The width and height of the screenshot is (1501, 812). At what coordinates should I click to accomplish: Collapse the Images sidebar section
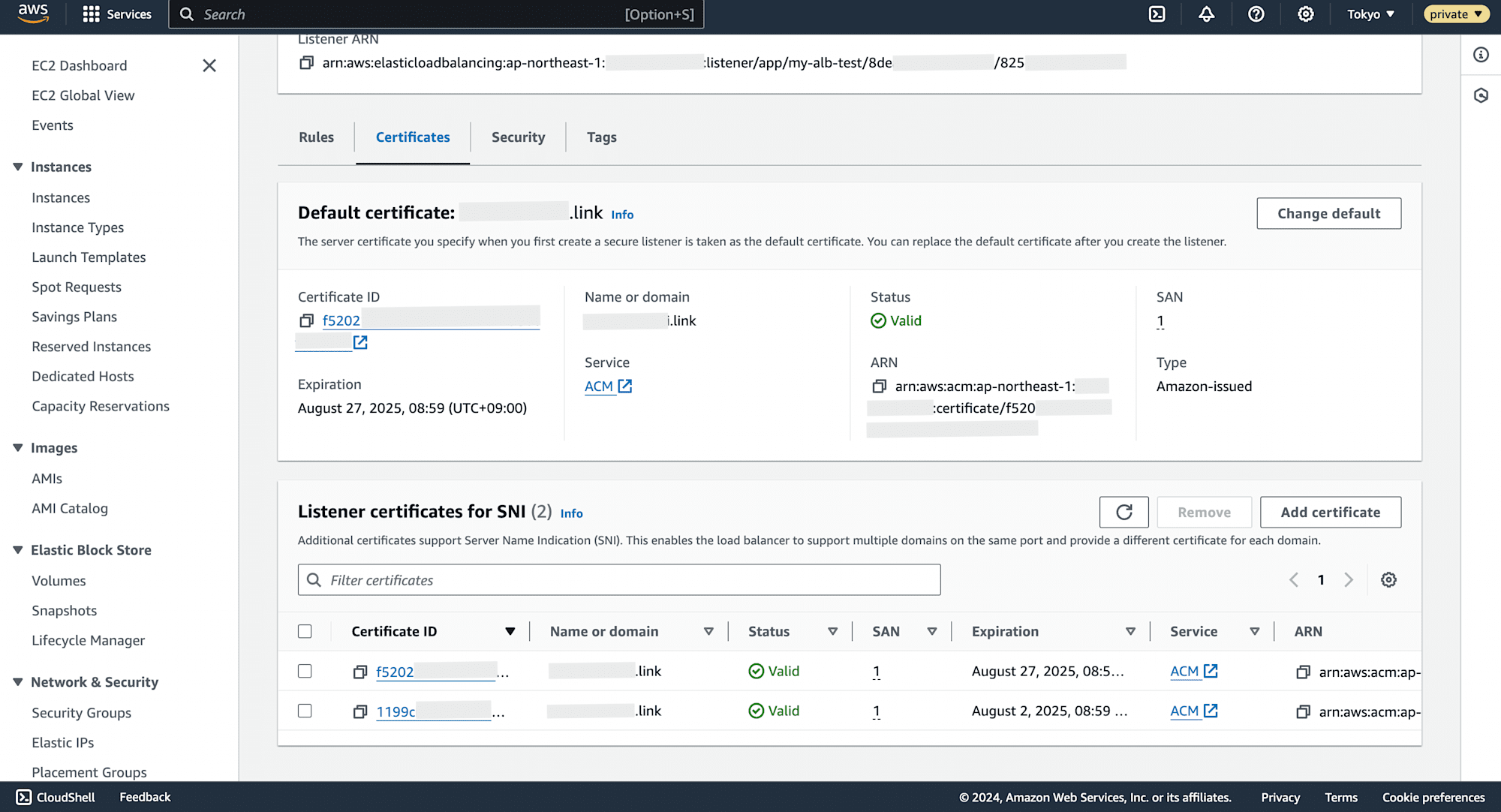coord(18,448)
